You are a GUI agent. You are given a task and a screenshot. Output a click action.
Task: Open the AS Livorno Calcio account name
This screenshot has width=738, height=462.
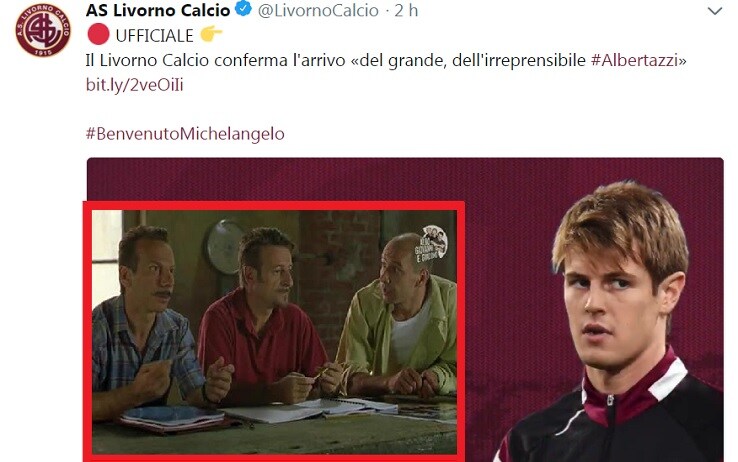(x=158, y=10)
